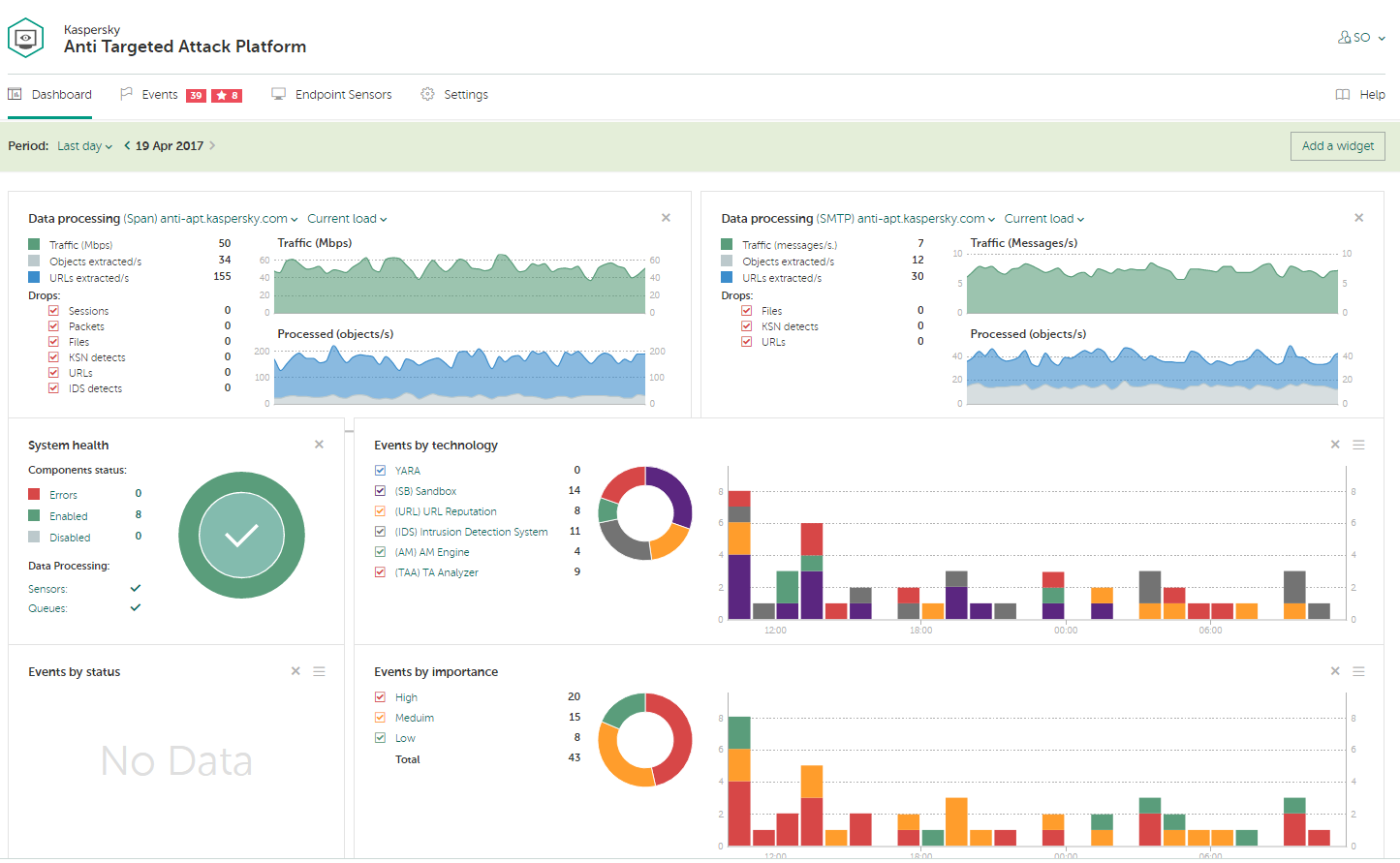Close the Span Data processing widget
Image resolution: width=1400 pixels, height=863 pixels.
(666, 218)
